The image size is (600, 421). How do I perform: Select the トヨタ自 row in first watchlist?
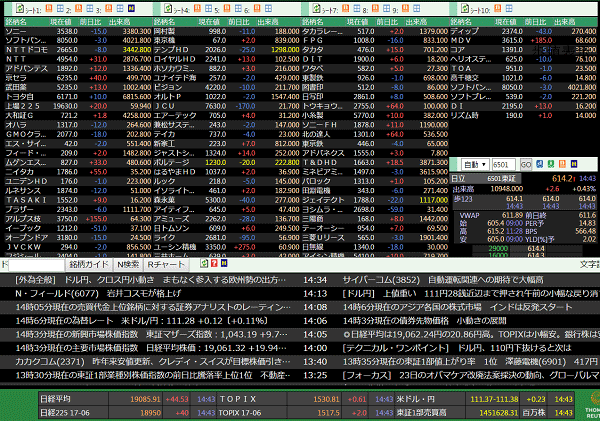[x=78, y=97]
